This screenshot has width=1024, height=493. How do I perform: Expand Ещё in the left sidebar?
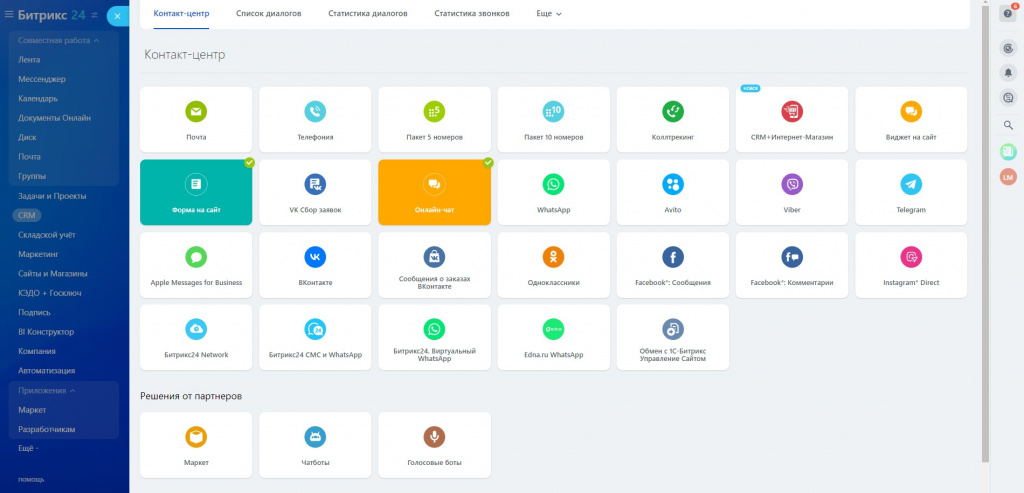pyautogui.click(x=28, y=449)
